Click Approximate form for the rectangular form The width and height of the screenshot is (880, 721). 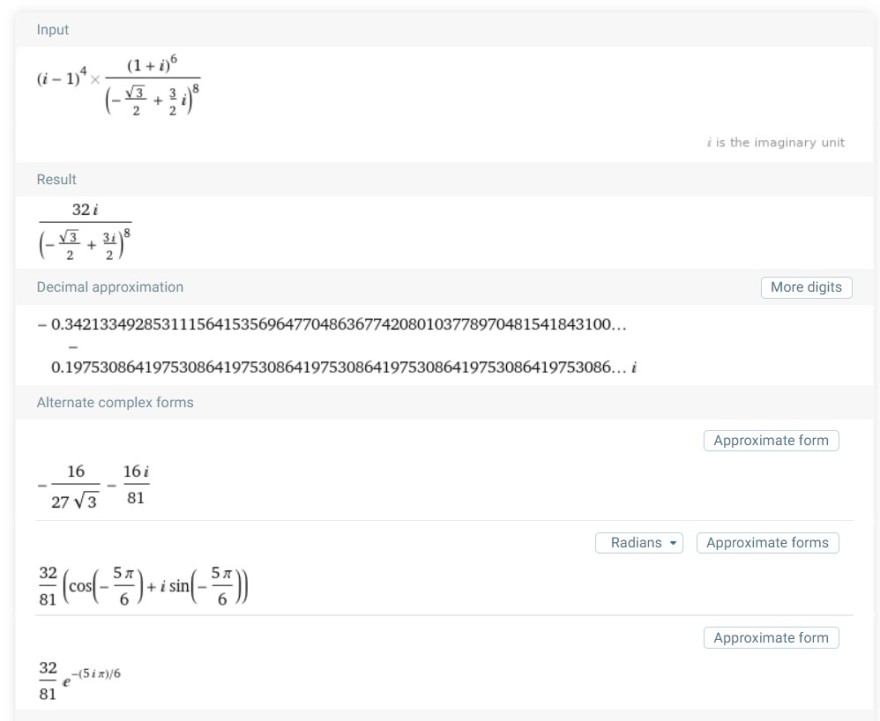pyautogui.click(x=770, y=440)
